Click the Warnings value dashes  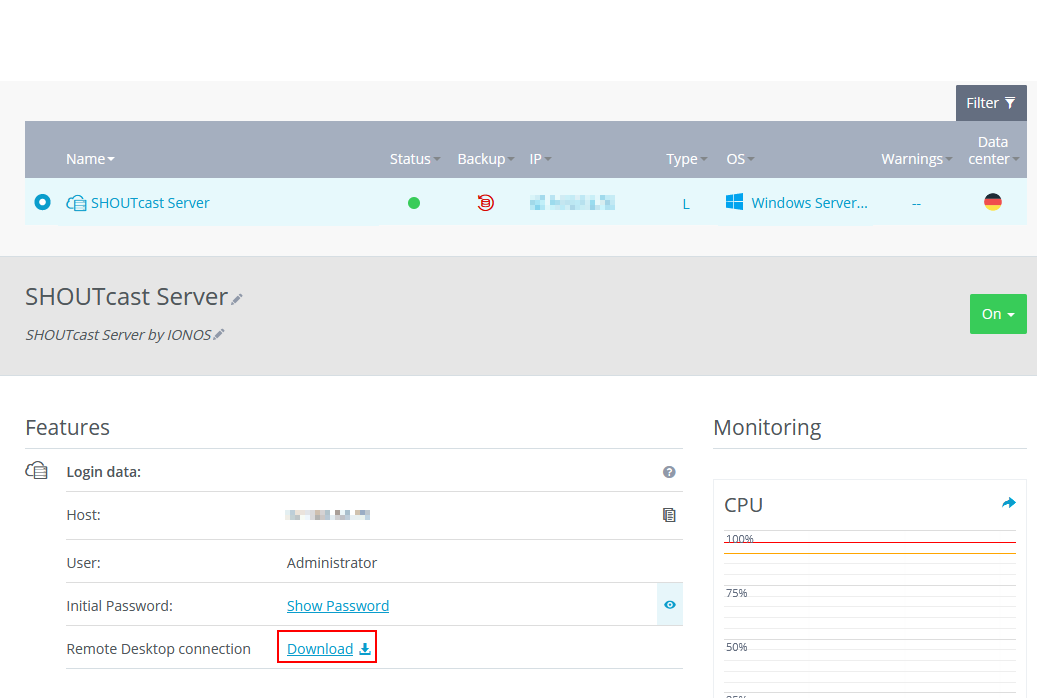[x=916, y=204]
